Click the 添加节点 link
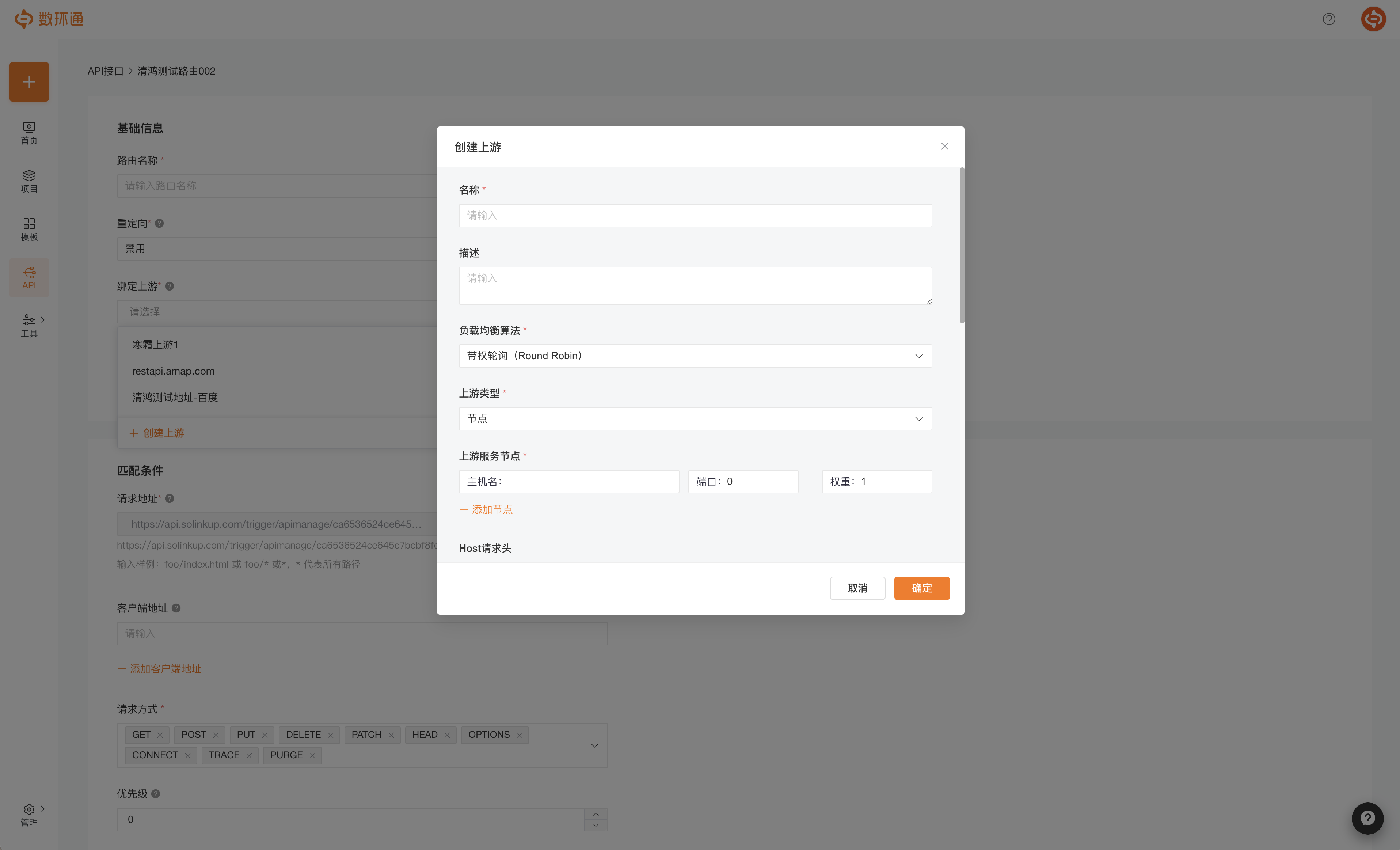 [x=486, y=510]
